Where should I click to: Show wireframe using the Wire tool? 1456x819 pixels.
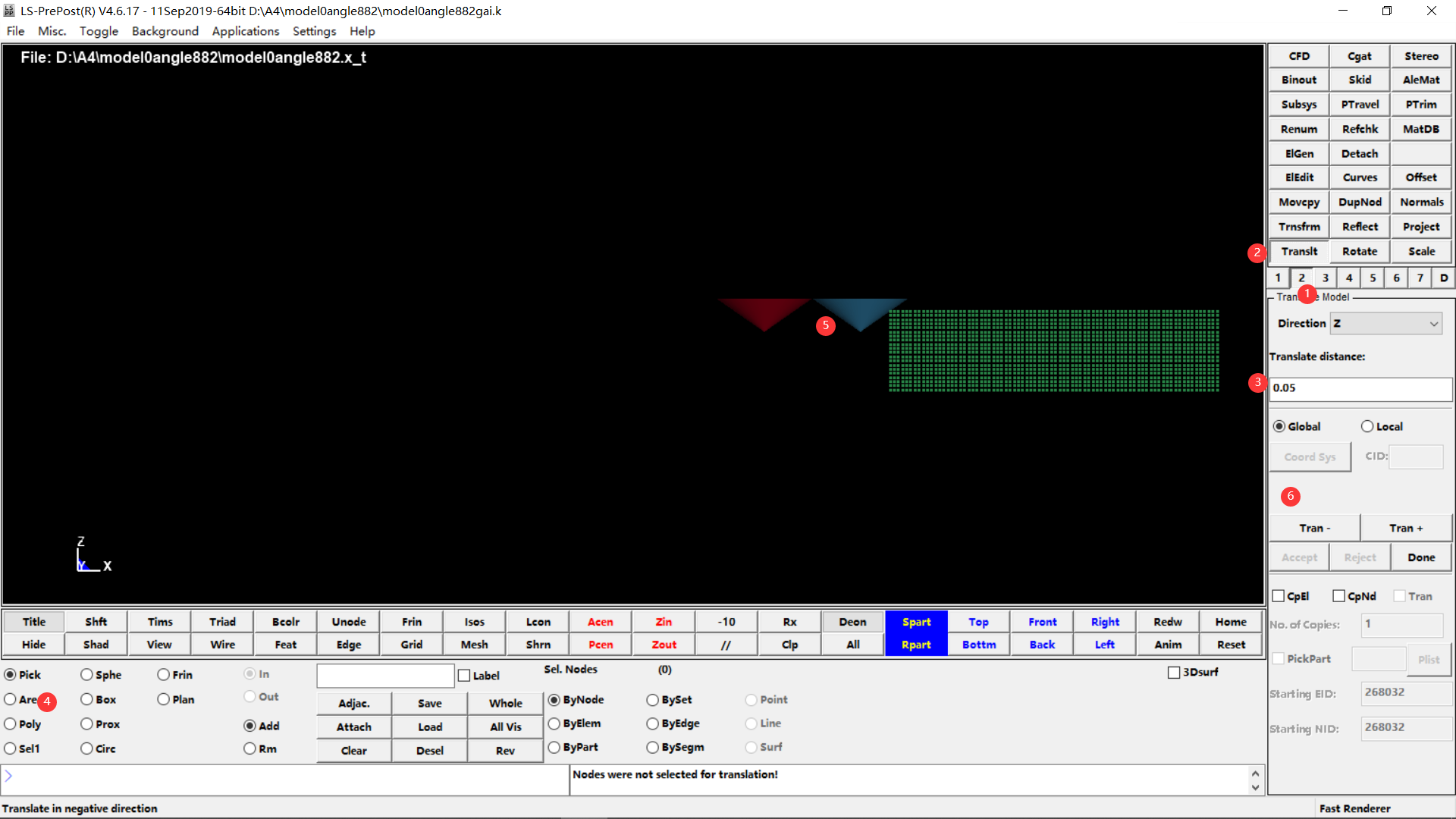coord(221,644)
